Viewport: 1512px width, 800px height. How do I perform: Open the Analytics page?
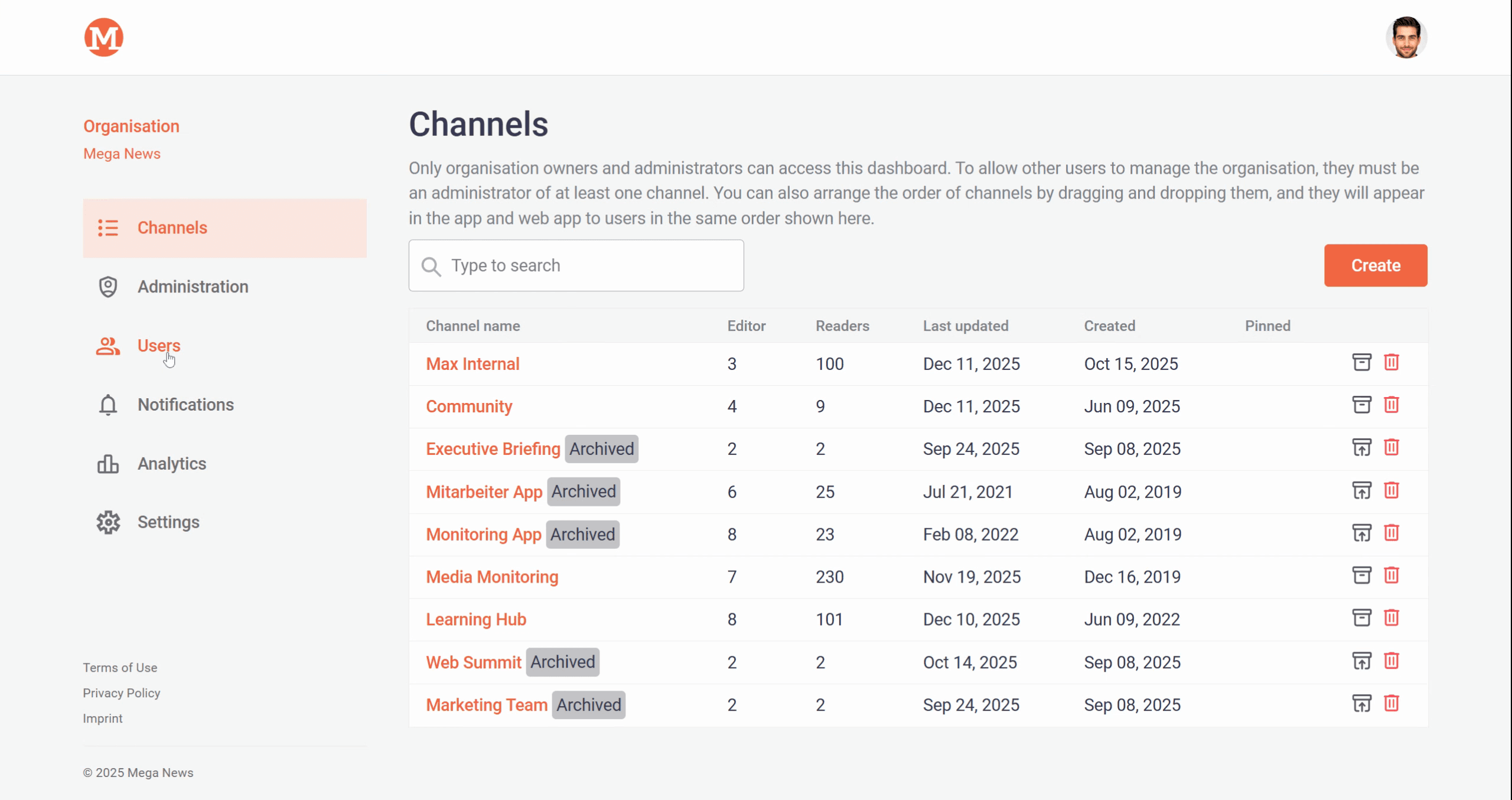171,464
